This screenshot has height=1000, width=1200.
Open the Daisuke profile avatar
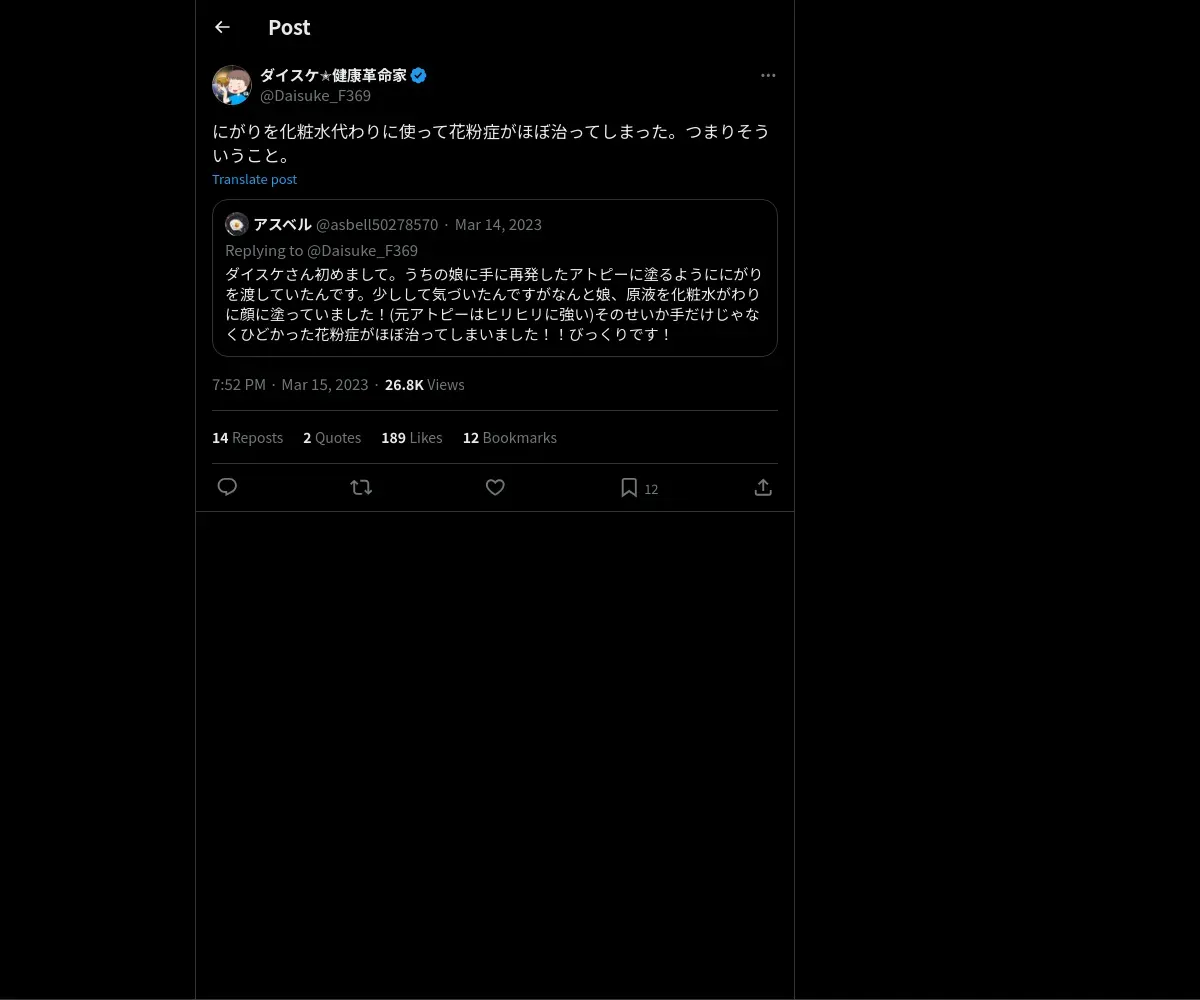232,85
